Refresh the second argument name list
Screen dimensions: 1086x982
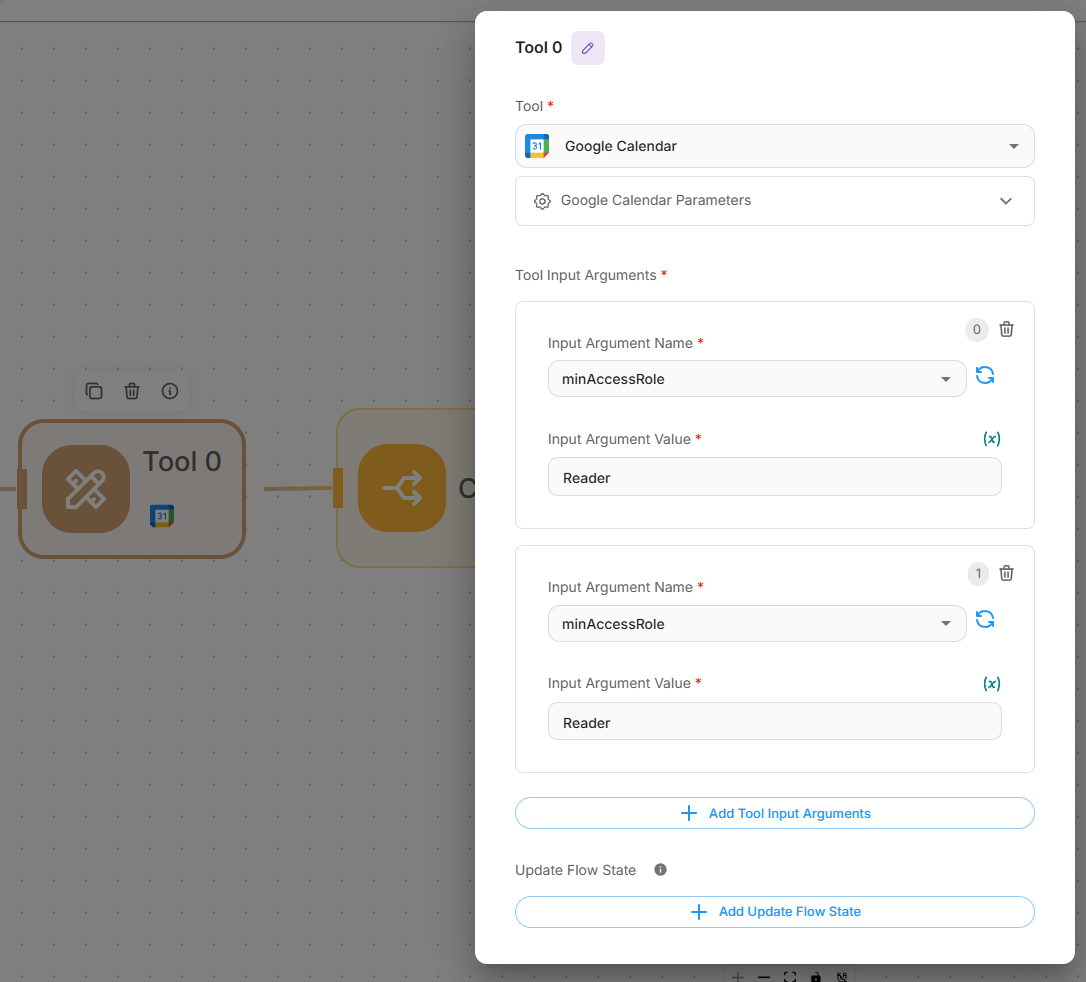(985, 619)
